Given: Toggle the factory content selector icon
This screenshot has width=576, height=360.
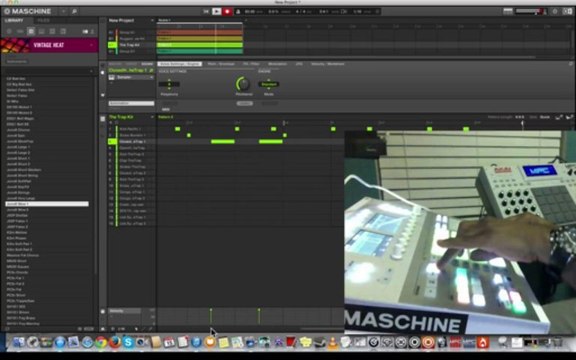Looking at the screenshot, I should pyautogui.click(x=85, y=32).
